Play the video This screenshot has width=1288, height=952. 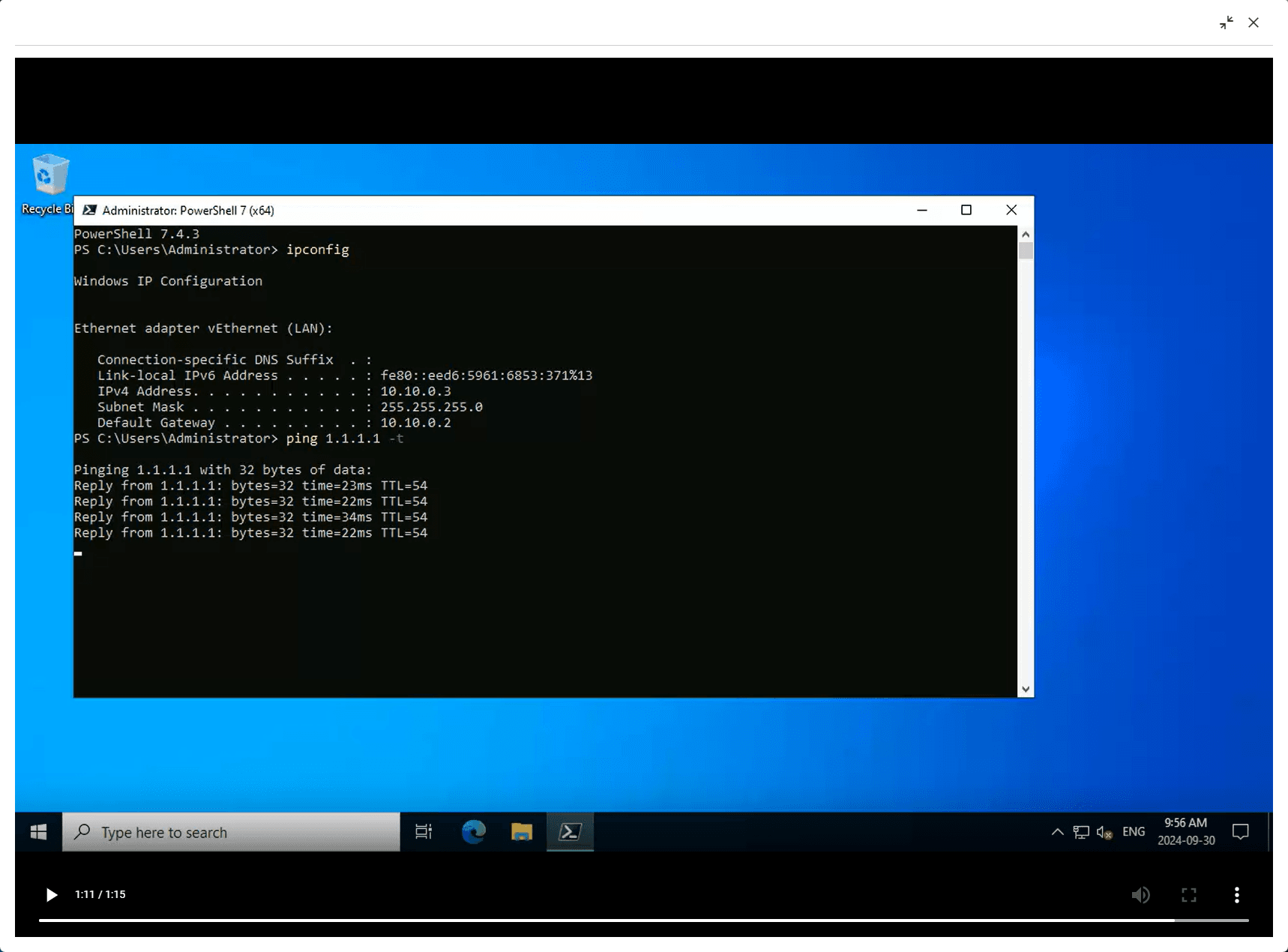(51, 894)
